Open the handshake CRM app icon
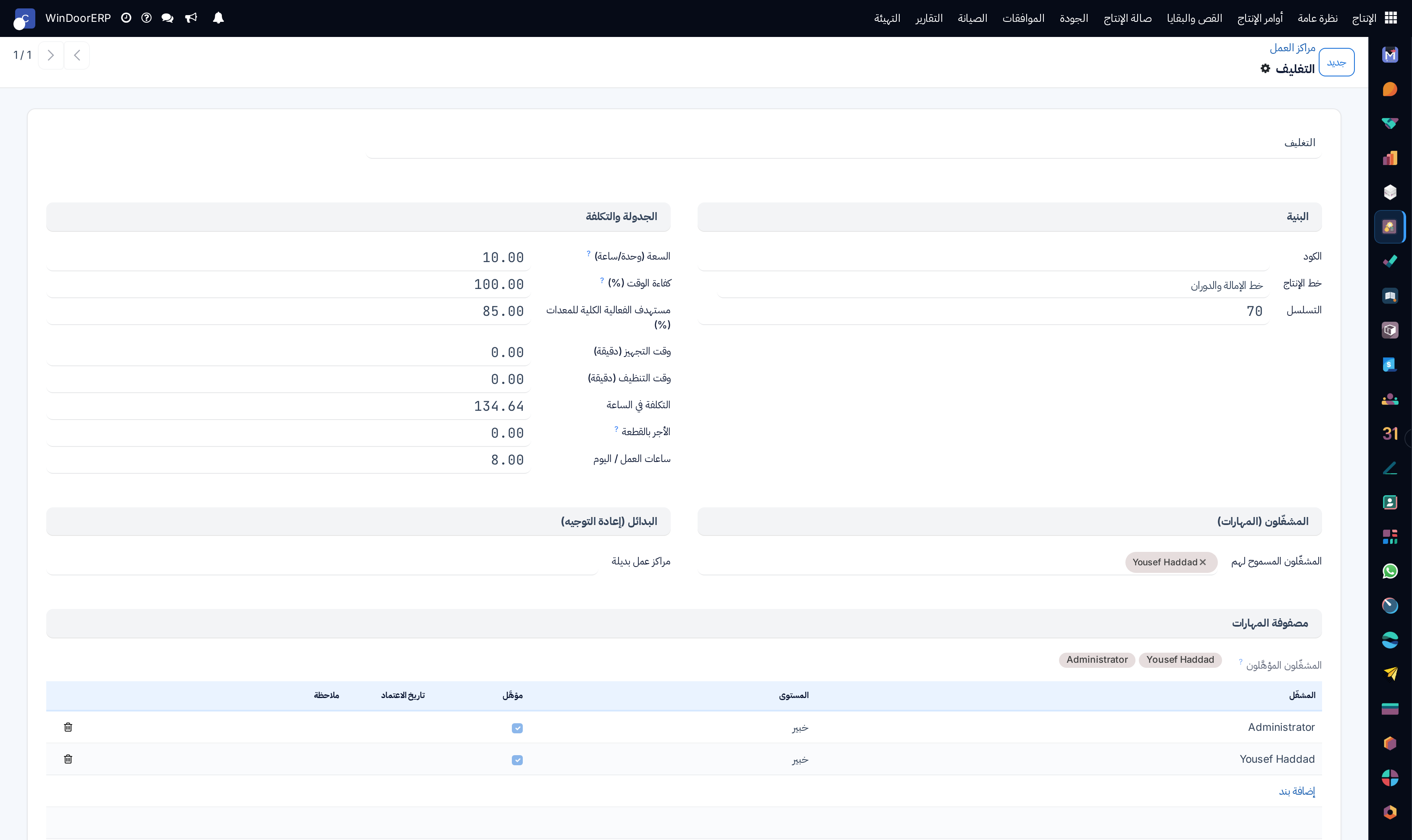 pyautogui.click(x=1390, y=124)
